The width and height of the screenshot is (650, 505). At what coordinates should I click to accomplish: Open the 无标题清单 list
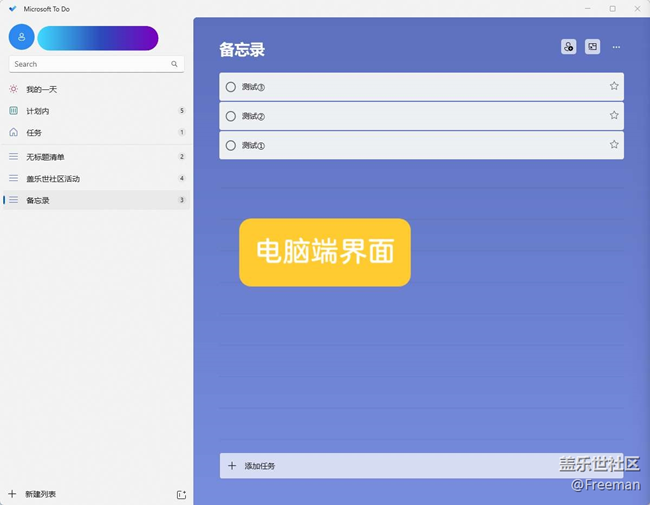(x=46, y=157)
